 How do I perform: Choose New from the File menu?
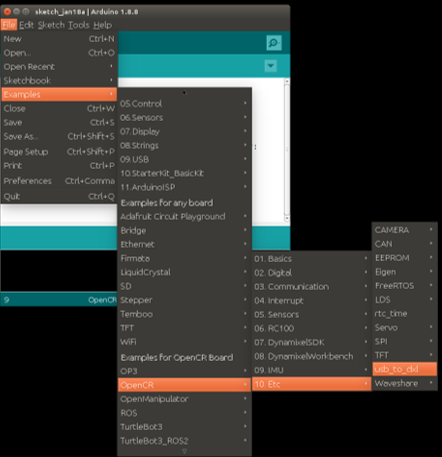59,39
